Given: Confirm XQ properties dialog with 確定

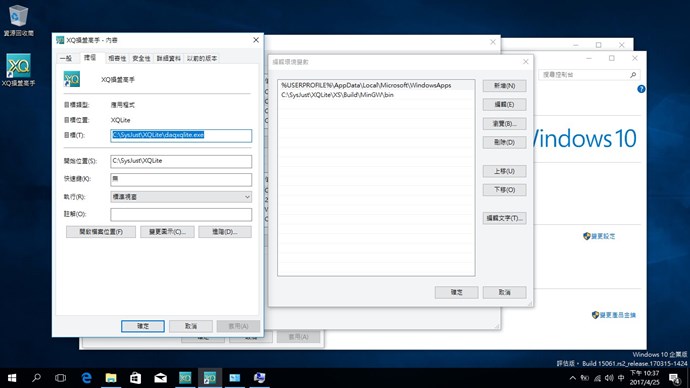Looking at the screenshot, I should click(x=143, y=326).
